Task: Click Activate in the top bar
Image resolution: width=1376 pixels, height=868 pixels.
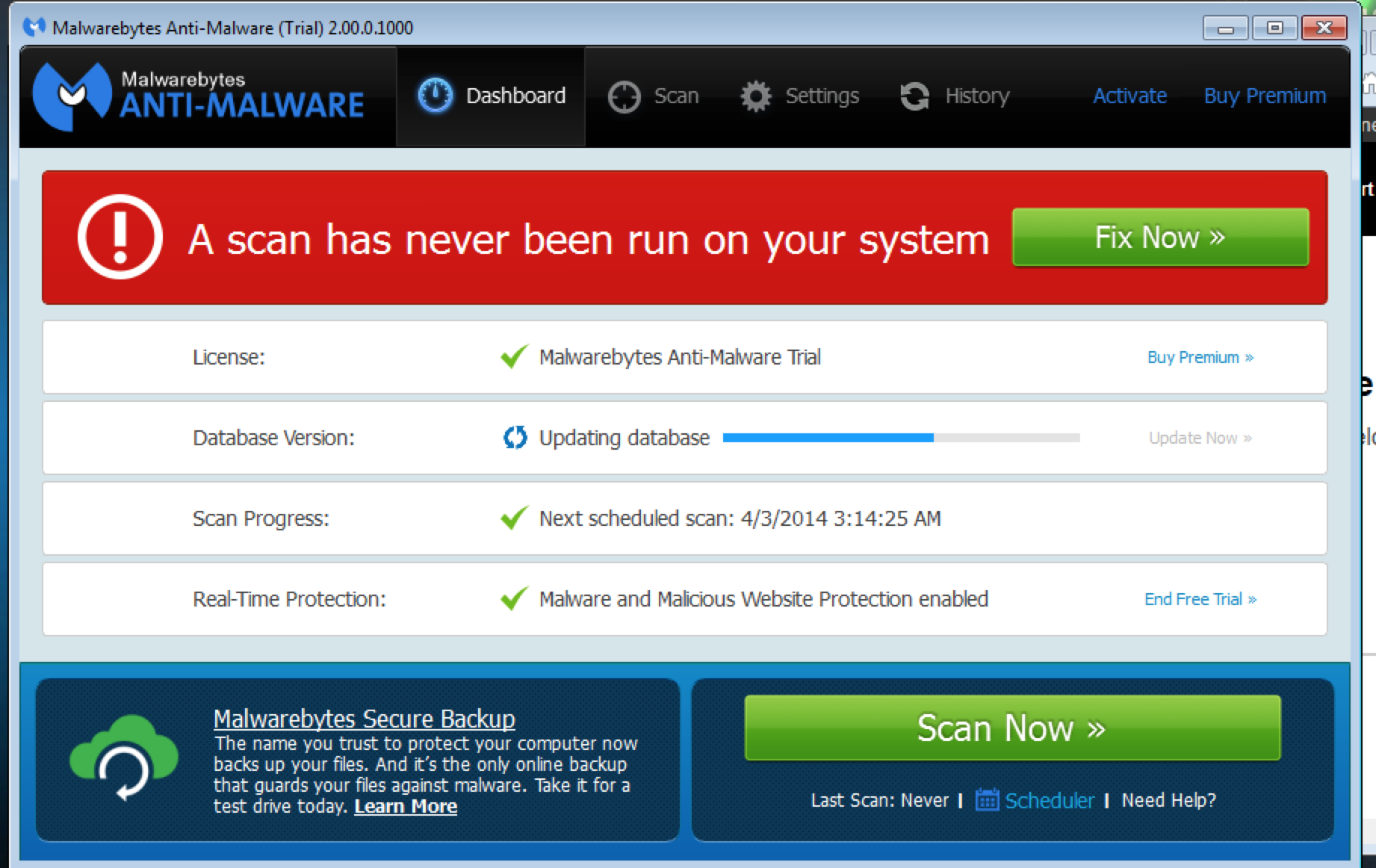Action: click(x=1129, y=96)
